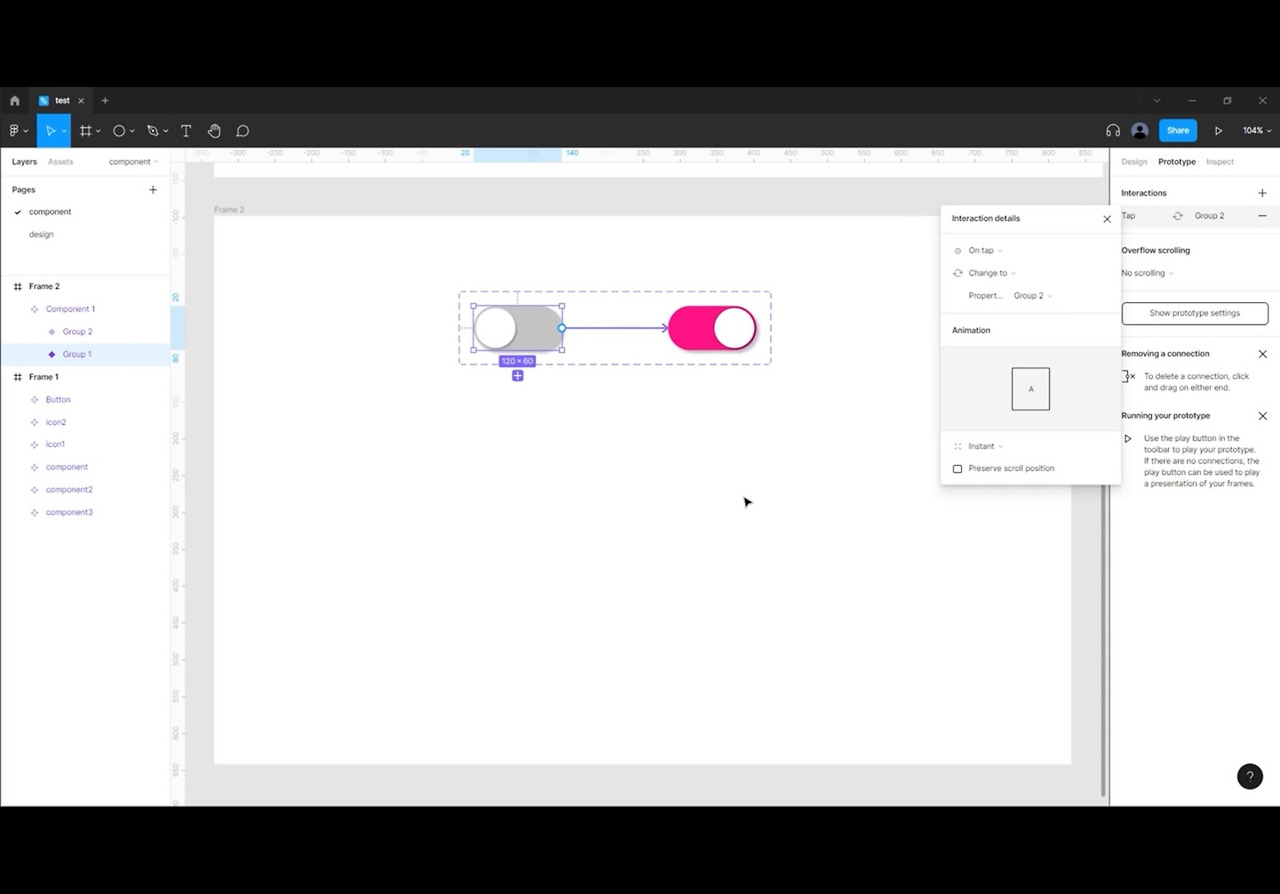
Task: Click Show prototype settings button
Action: (x=1195, y=313)
